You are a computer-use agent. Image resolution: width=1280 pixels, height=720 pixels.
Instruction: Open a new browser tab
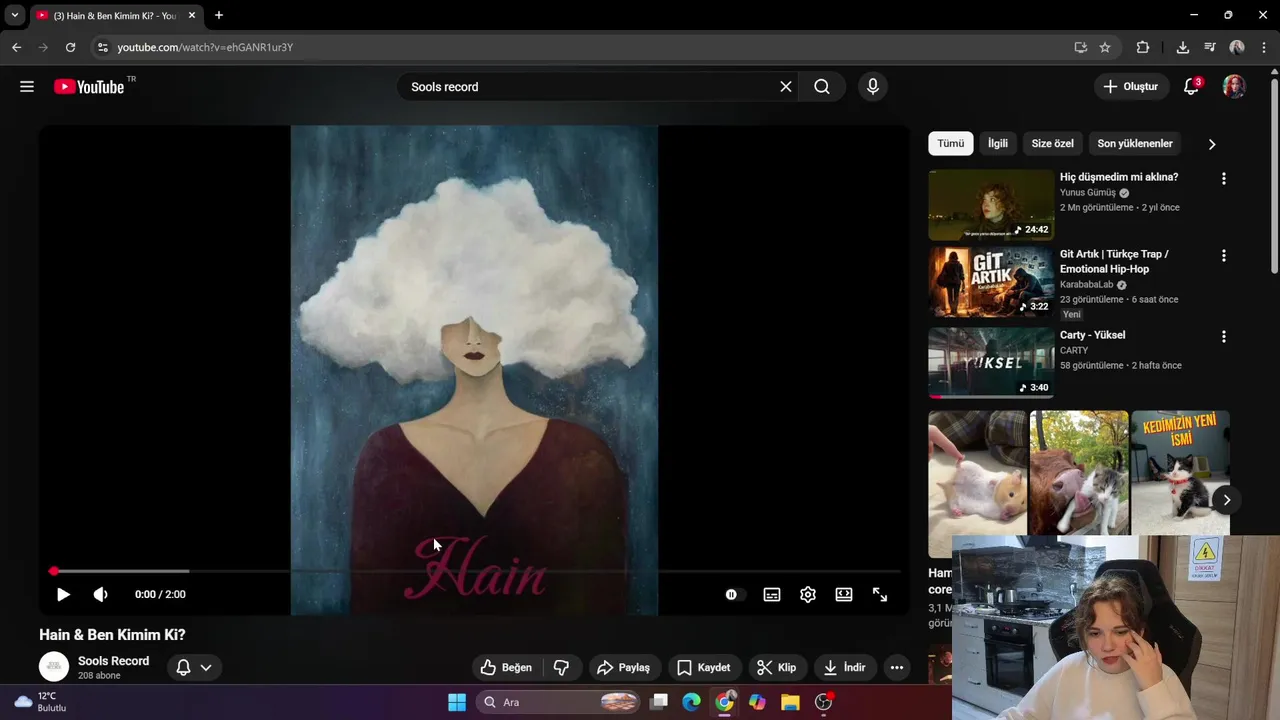(219, 15)
